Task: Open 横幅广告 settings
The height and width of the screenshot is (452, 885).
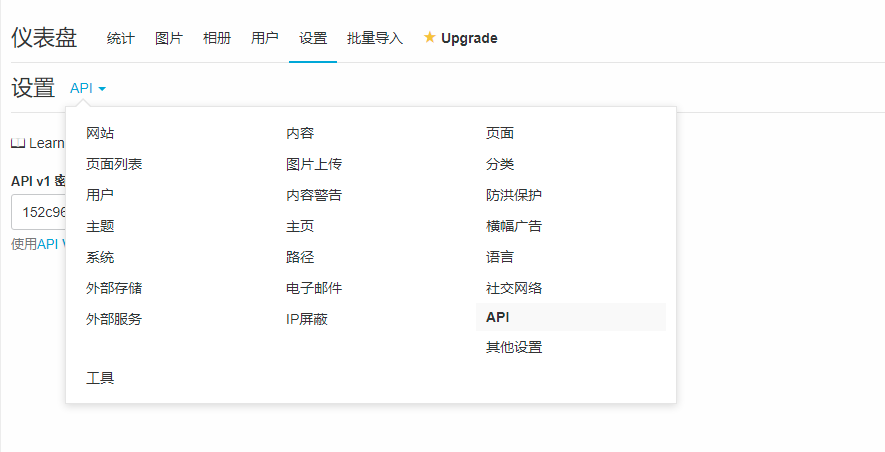Action: 514,226
